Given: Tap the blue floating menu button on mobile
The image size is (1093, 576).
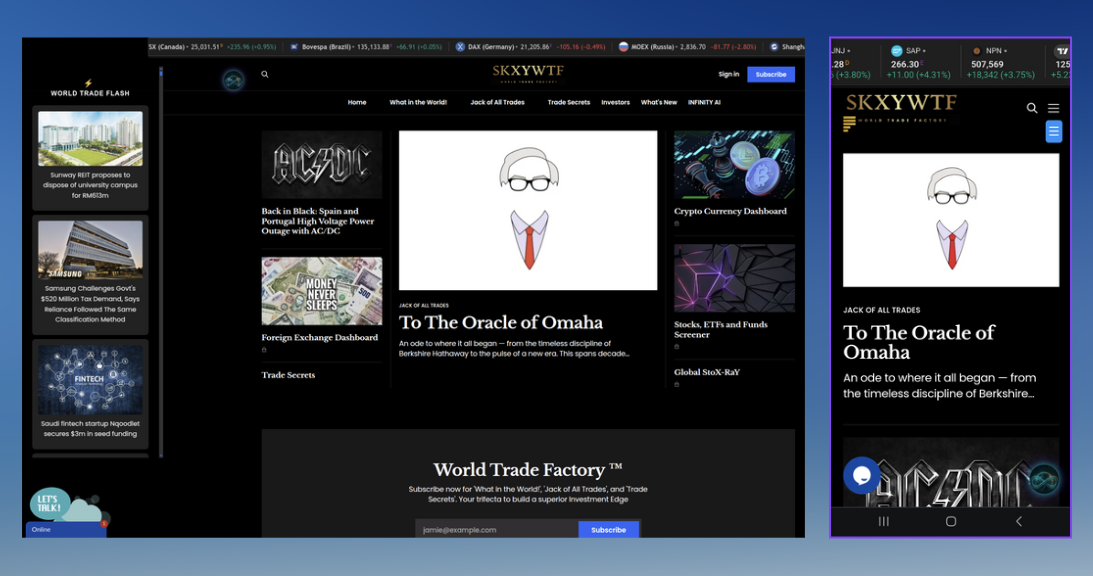Looking at the screenshot, I should (x=1053, y=131).
